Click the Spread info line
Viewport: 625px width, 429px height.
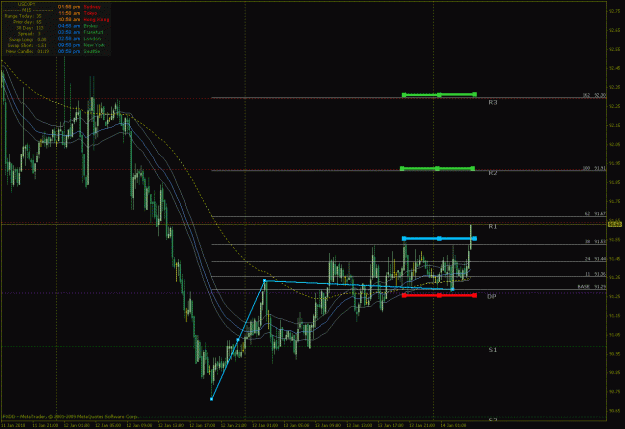pos(28,34)
